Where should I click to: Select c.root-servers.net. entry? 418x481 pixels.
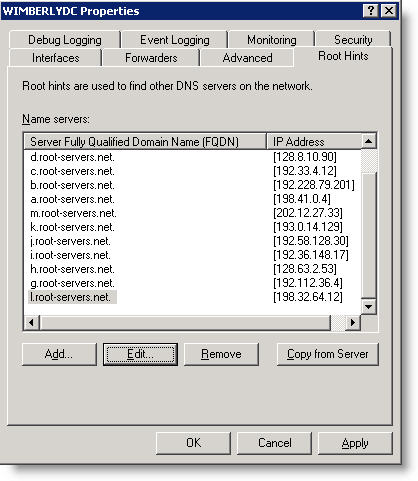[72, 171]
